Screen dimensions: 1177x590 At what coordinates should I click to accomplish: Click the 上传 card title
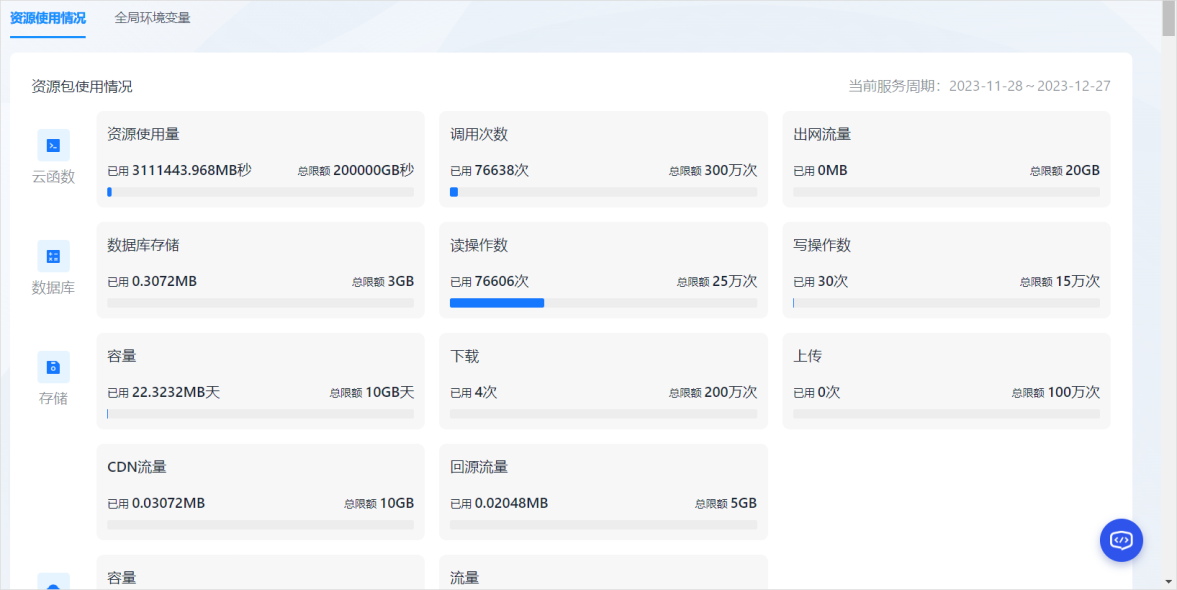tap(808, 356)
